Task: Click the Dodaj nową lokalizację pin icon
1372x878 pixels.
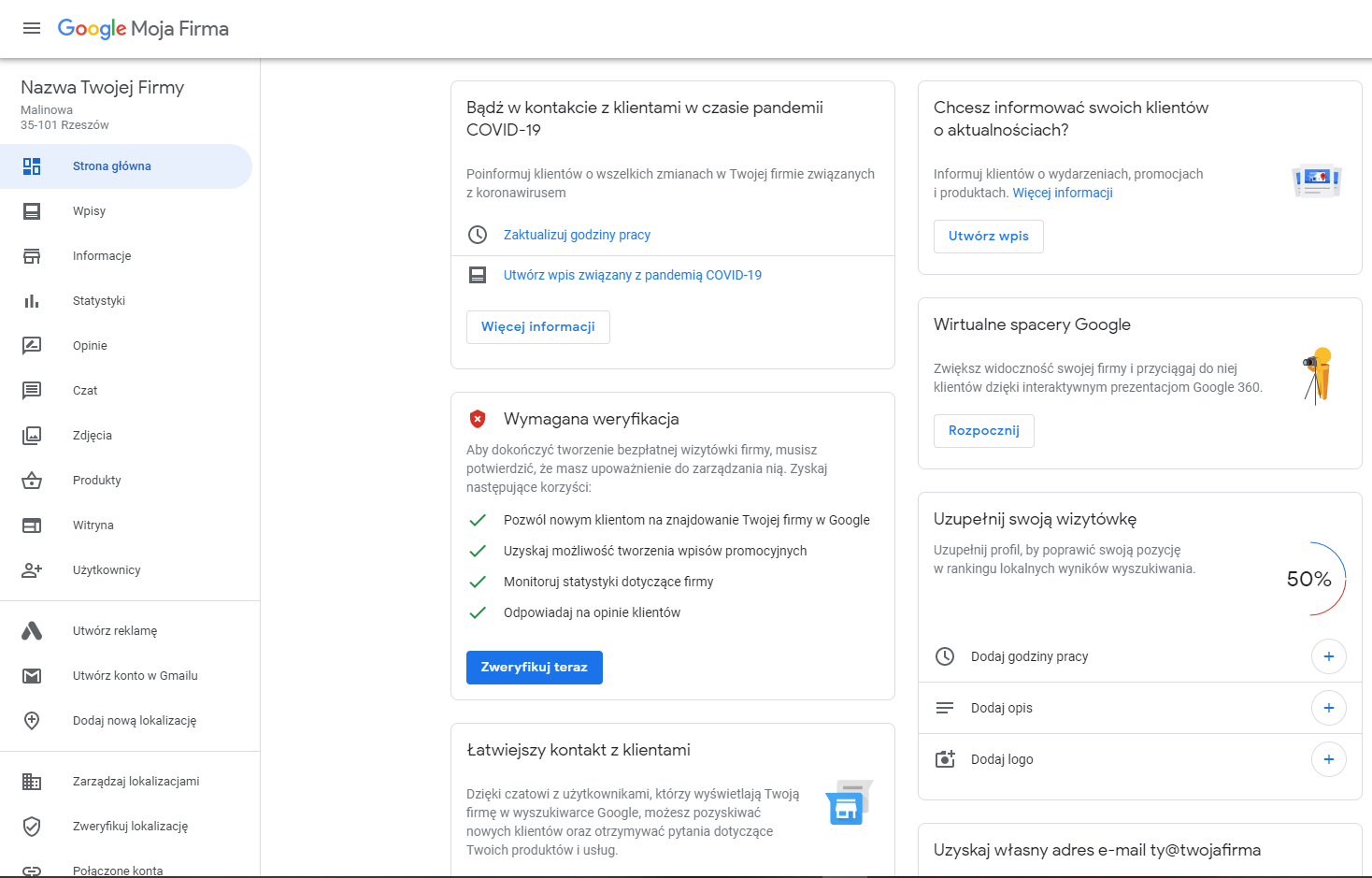Action: pos(32,720)
